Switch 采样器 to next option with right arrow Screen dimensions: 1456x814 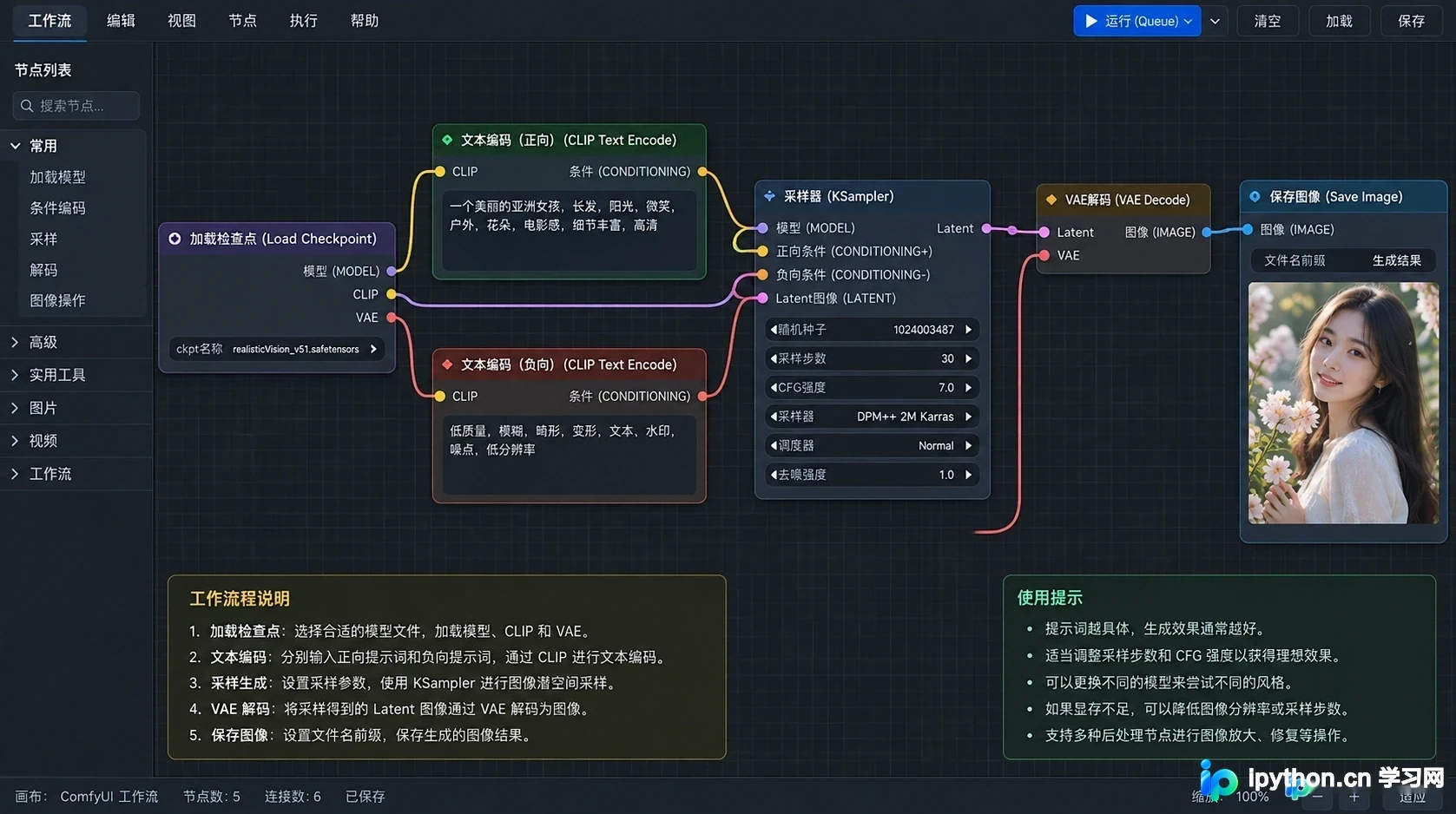point(969,417)
